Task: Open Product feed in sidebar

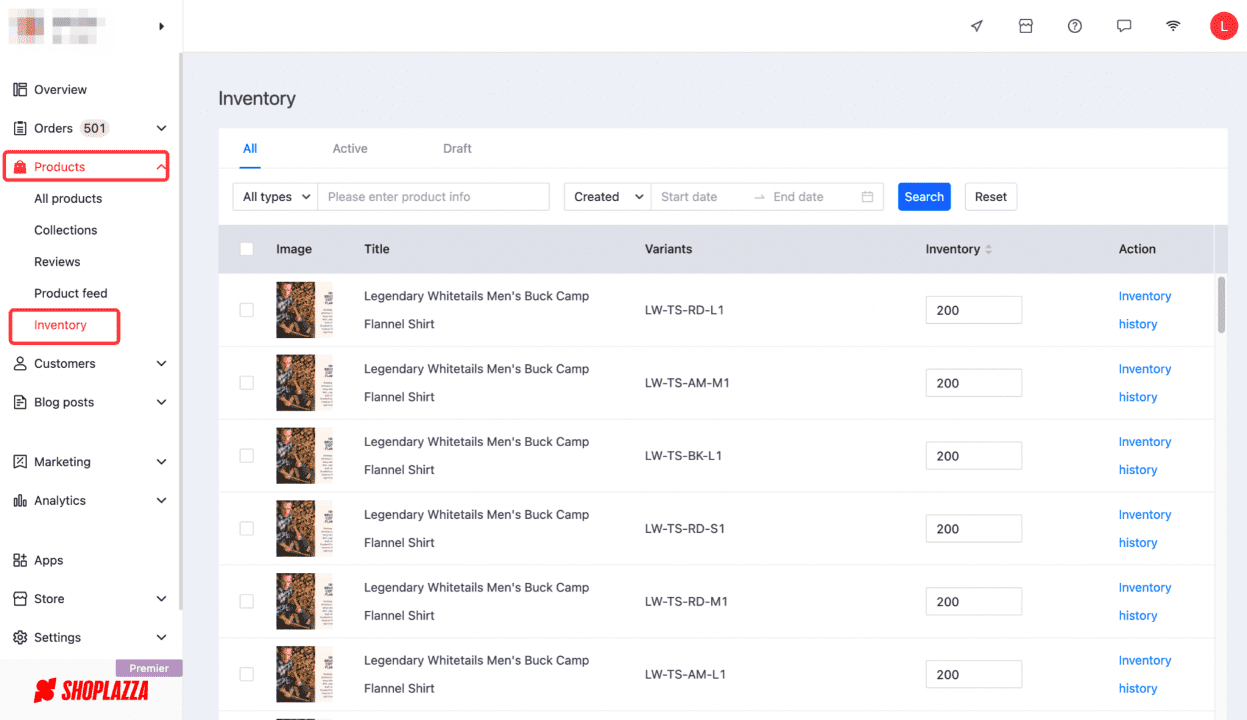Action: (x=71, y=293)
